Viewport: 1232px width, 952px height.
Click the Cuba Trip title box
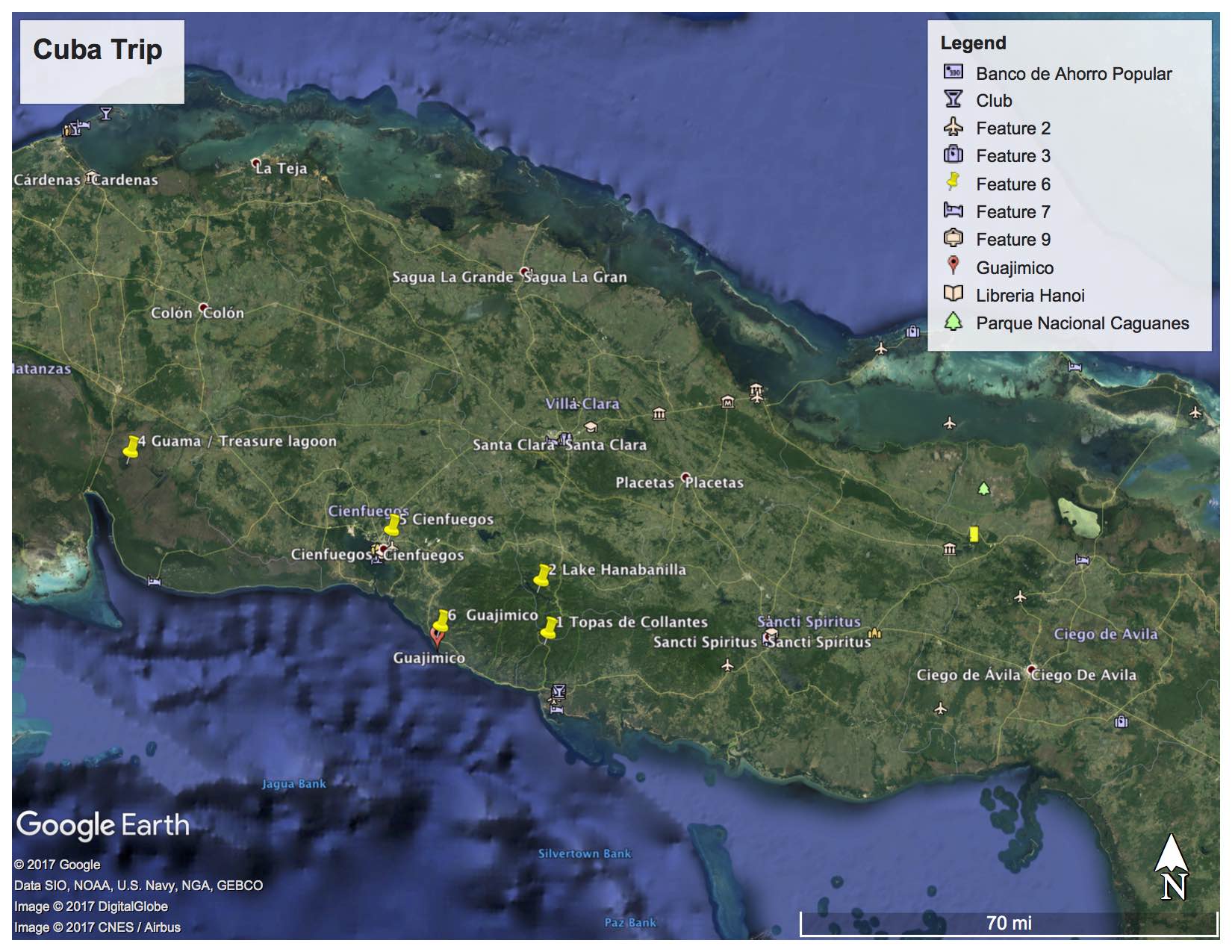(x=102, y=61)
